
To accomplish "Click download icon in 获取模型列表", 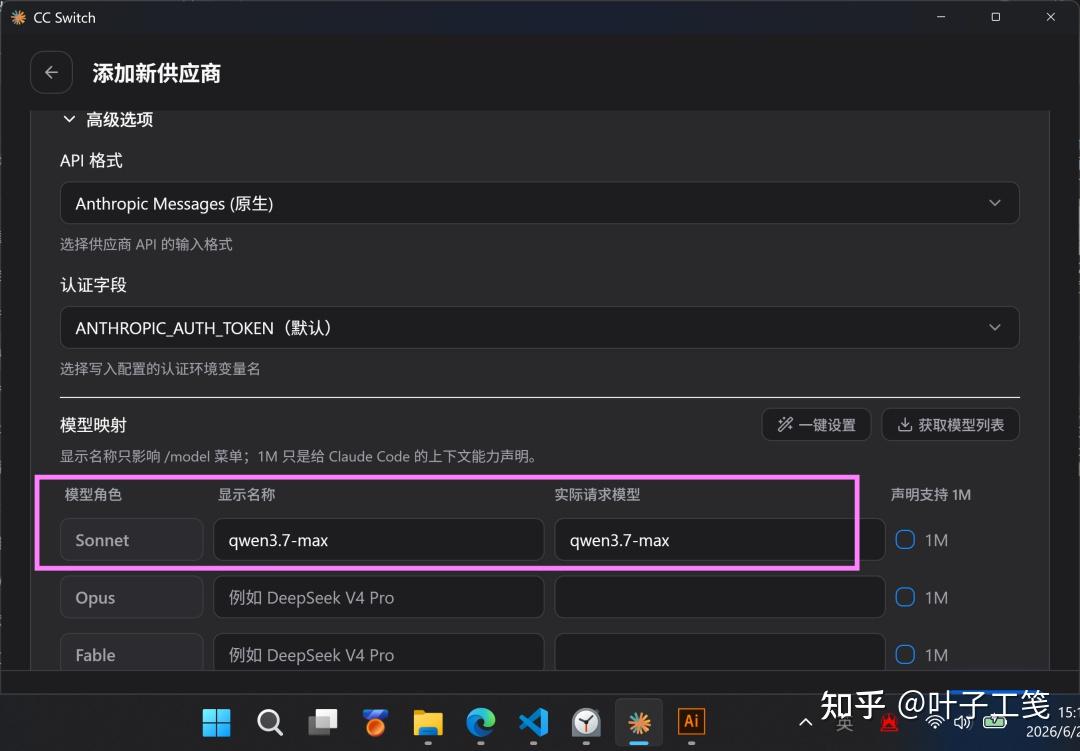I will pyautogui.click(x=905, y=424).
